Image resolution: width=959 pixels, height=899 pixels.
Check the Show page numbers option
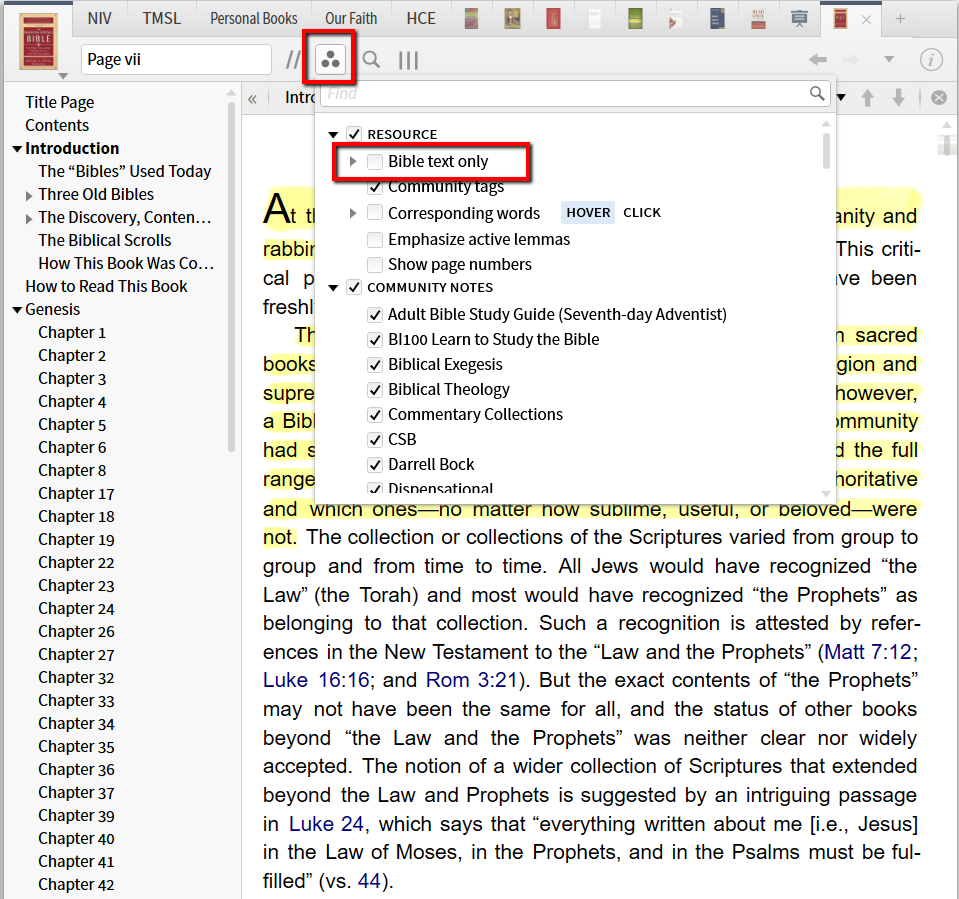[375, 265]
